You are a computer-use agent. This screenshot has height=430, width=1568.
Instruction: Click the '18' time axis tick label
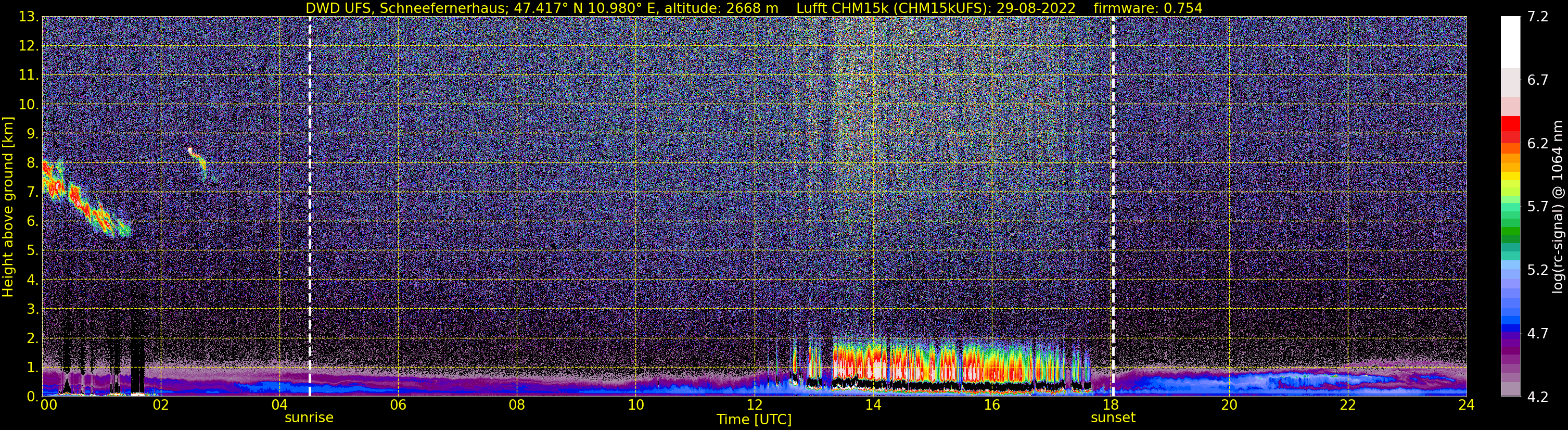[1110, 405]
